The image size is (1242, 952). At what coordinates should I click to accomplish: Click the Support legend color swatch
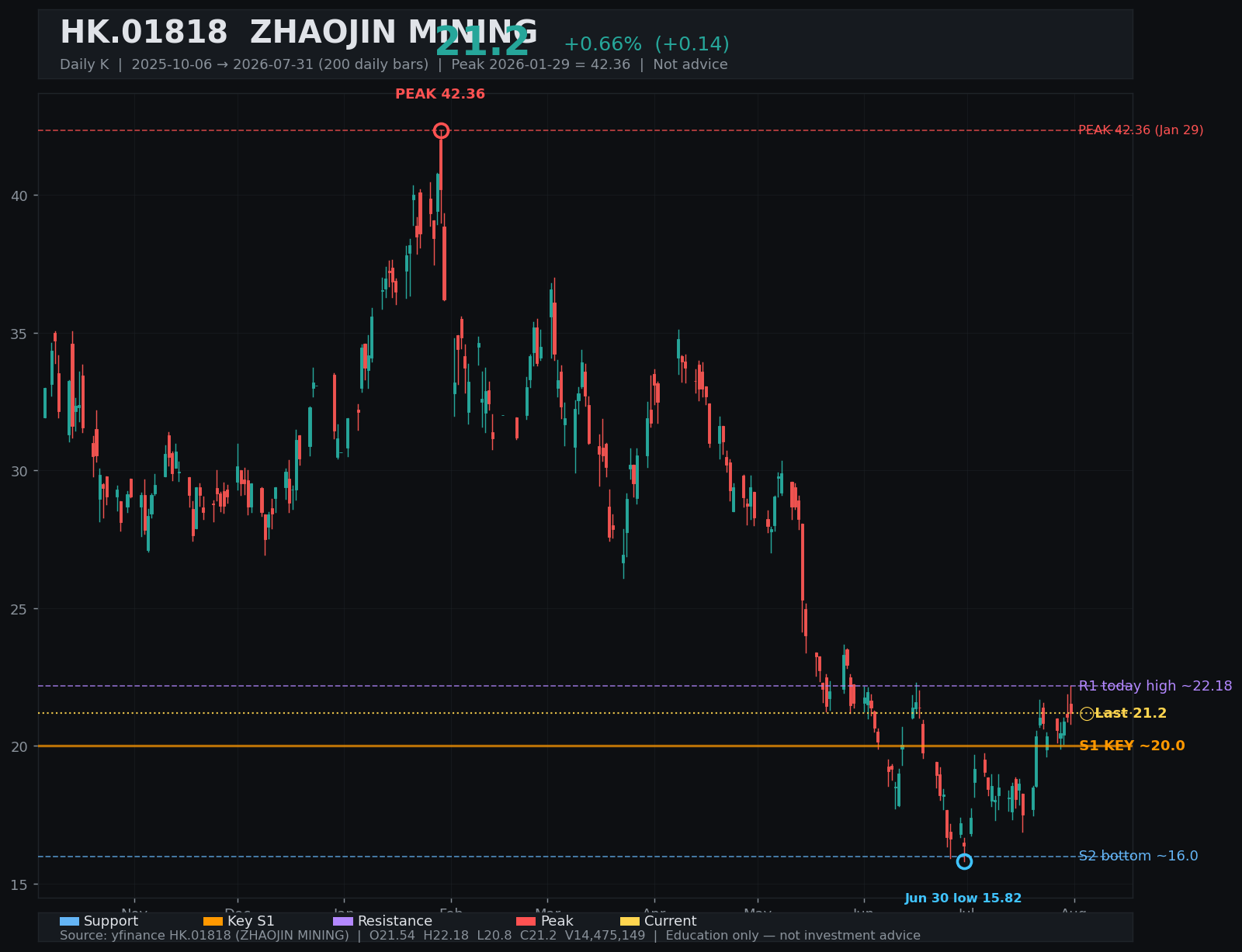(x=69, y=922)
